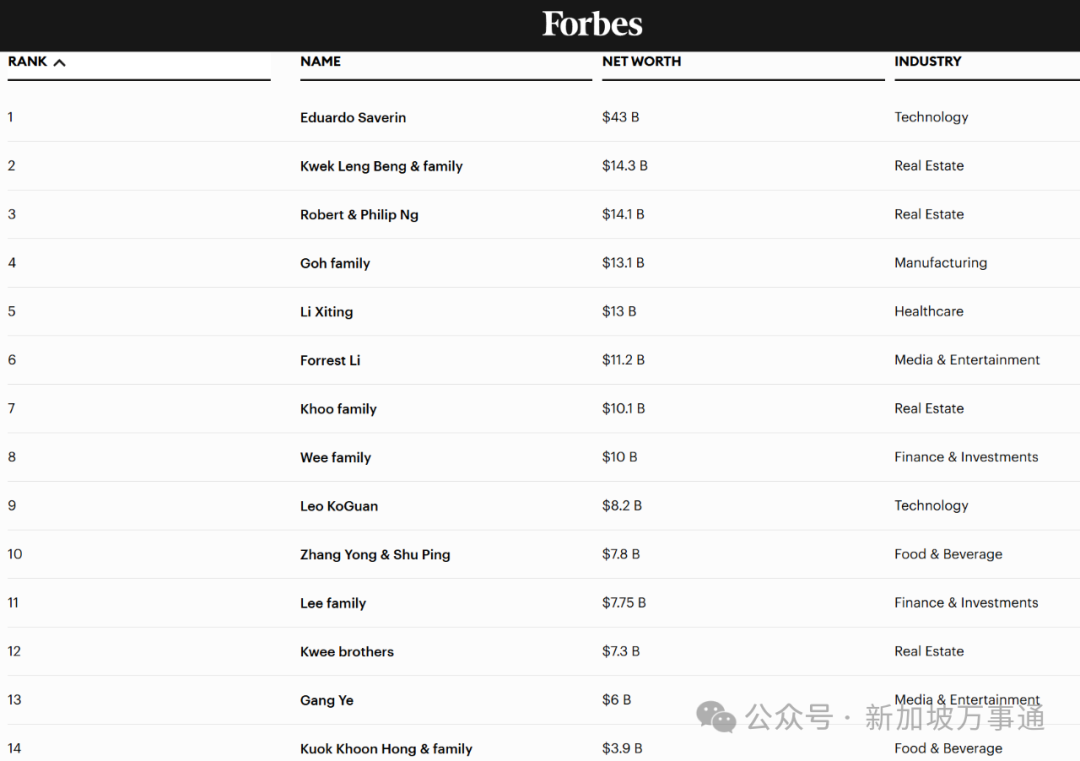The width and height of the screenshot is (1080, 761).
Task: Select the $8.2 B net worth cell
Action: 622,505
